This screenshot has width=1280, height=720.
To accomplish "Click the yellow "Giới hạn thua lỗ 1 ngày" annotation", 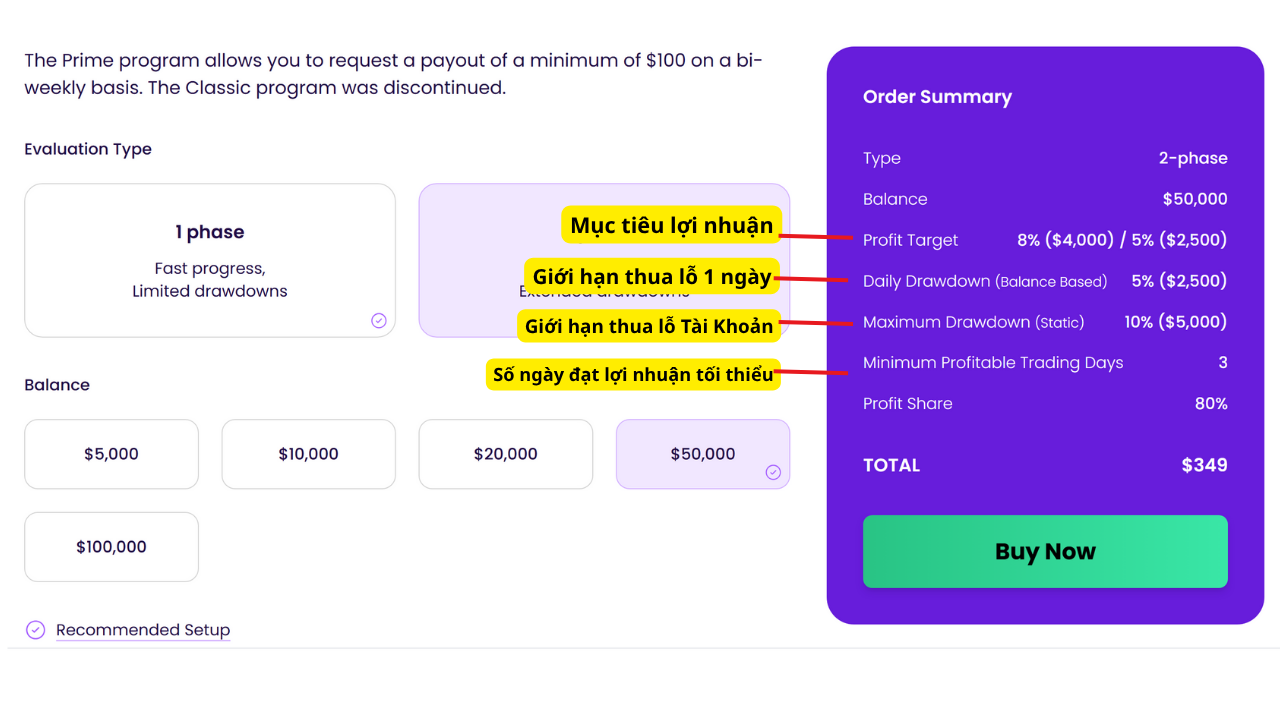I will (652, 277).
